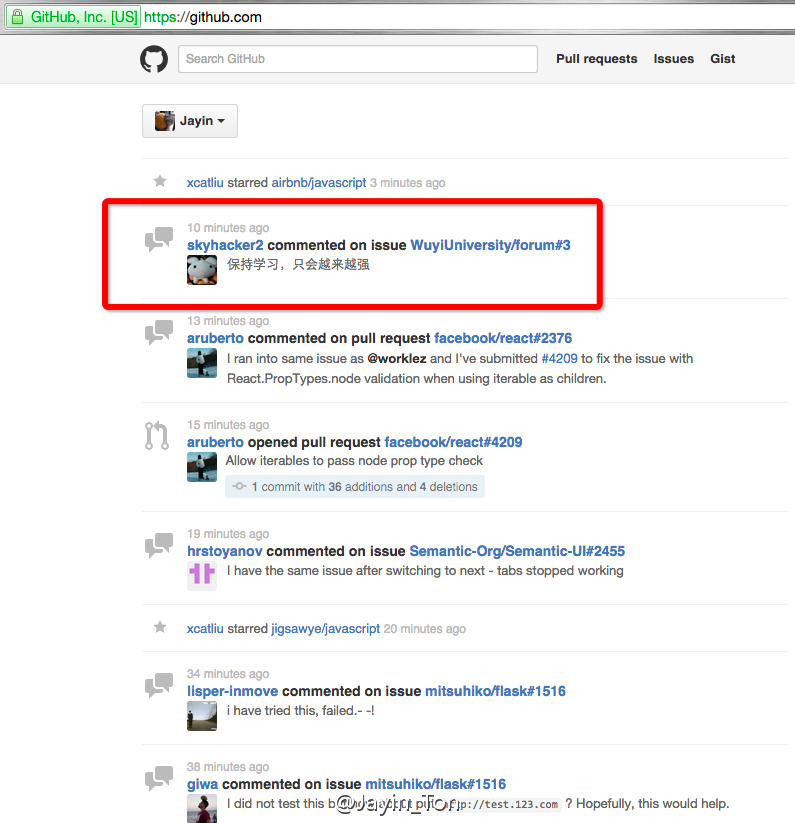This screenshot has width=795, height=823.
Task: Click skyhacker2's avatar thumbnail
Action: coord(202,270)
